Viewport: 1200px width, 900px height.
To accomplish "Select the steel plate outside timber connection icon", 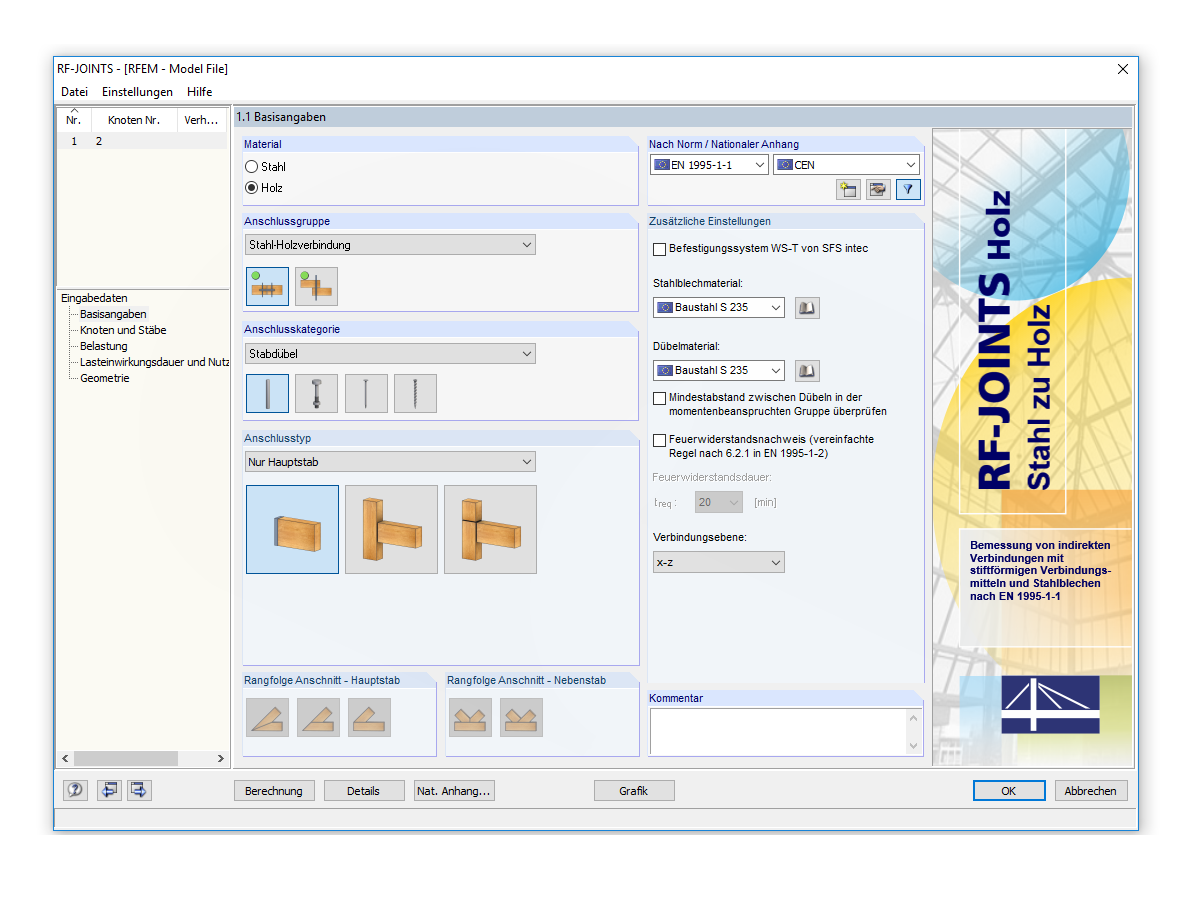I will 316,286.
